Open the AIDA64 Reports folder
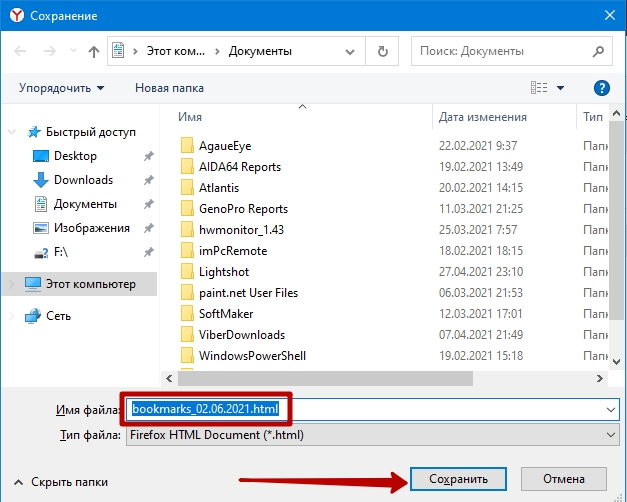The image size is (627, 502). tap(240, 167)
